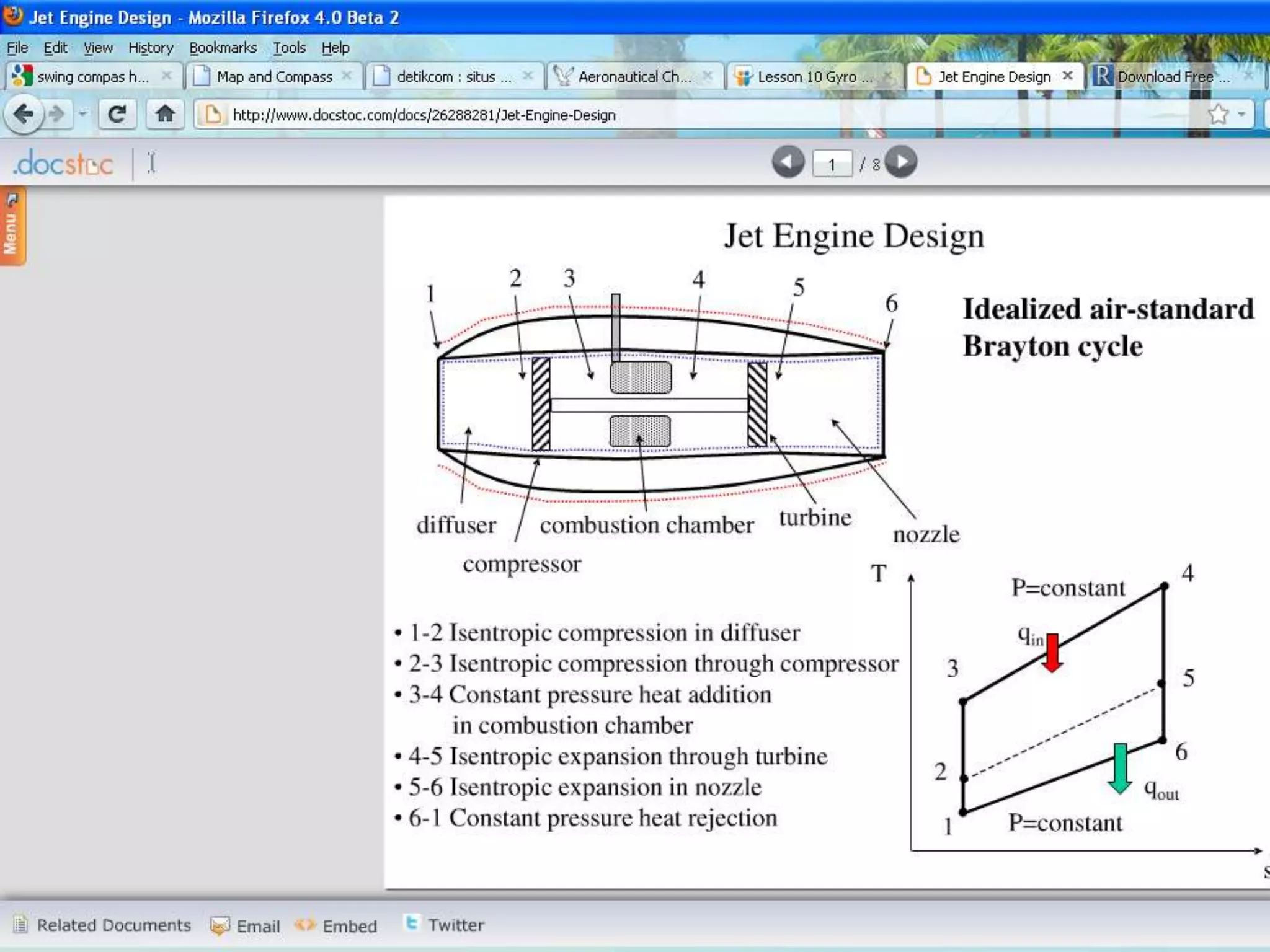Expand the bookmark star dropdown arrow
The image size is (1270, 952).
coord(1241,114)
